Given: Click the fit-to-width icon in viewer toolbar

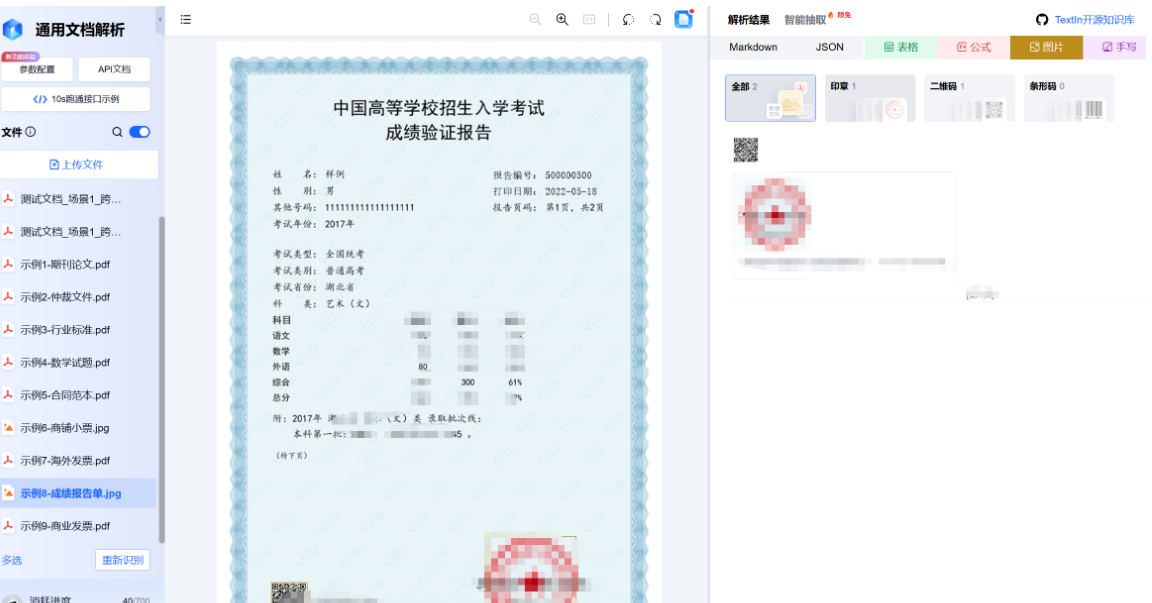Looking at the screenshot, I should click(x=589, y=20).
